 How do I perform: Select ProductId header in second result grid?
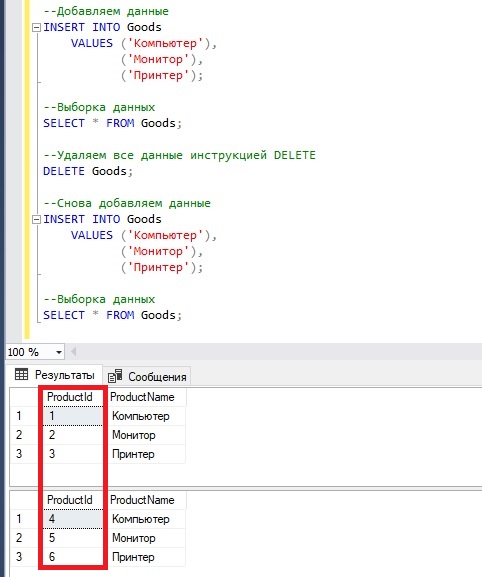point(70,500)
